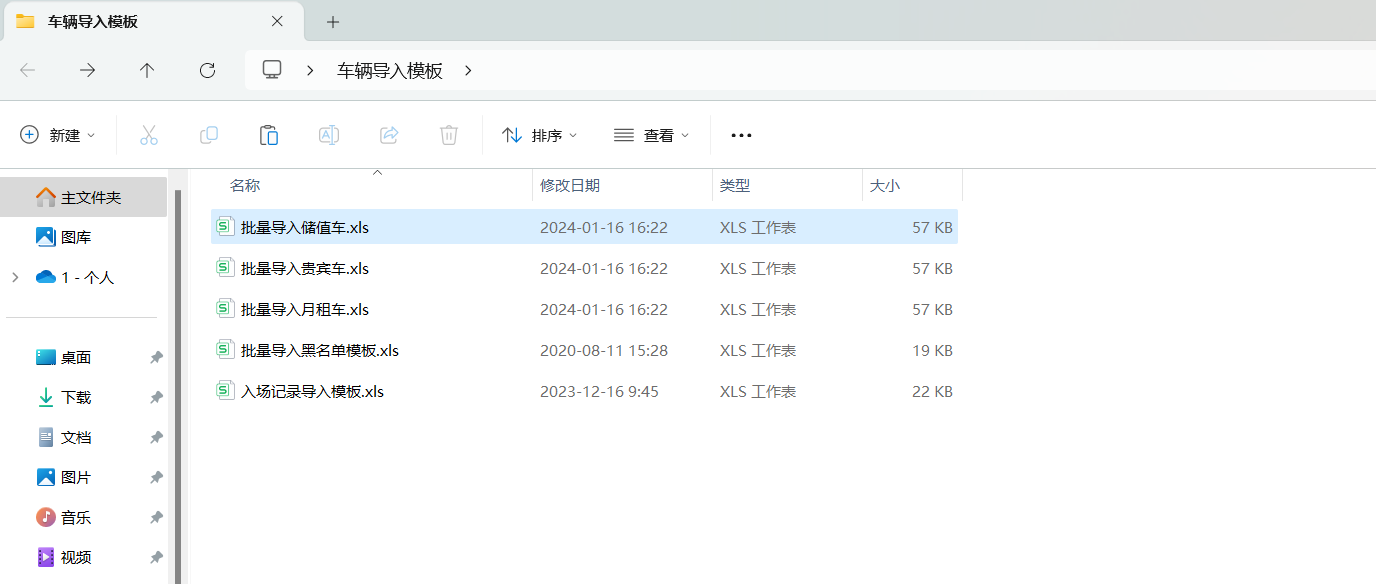Open the 查看 view dropdown
Viewport: 1376px width, 584px height.
coord(652,135)
